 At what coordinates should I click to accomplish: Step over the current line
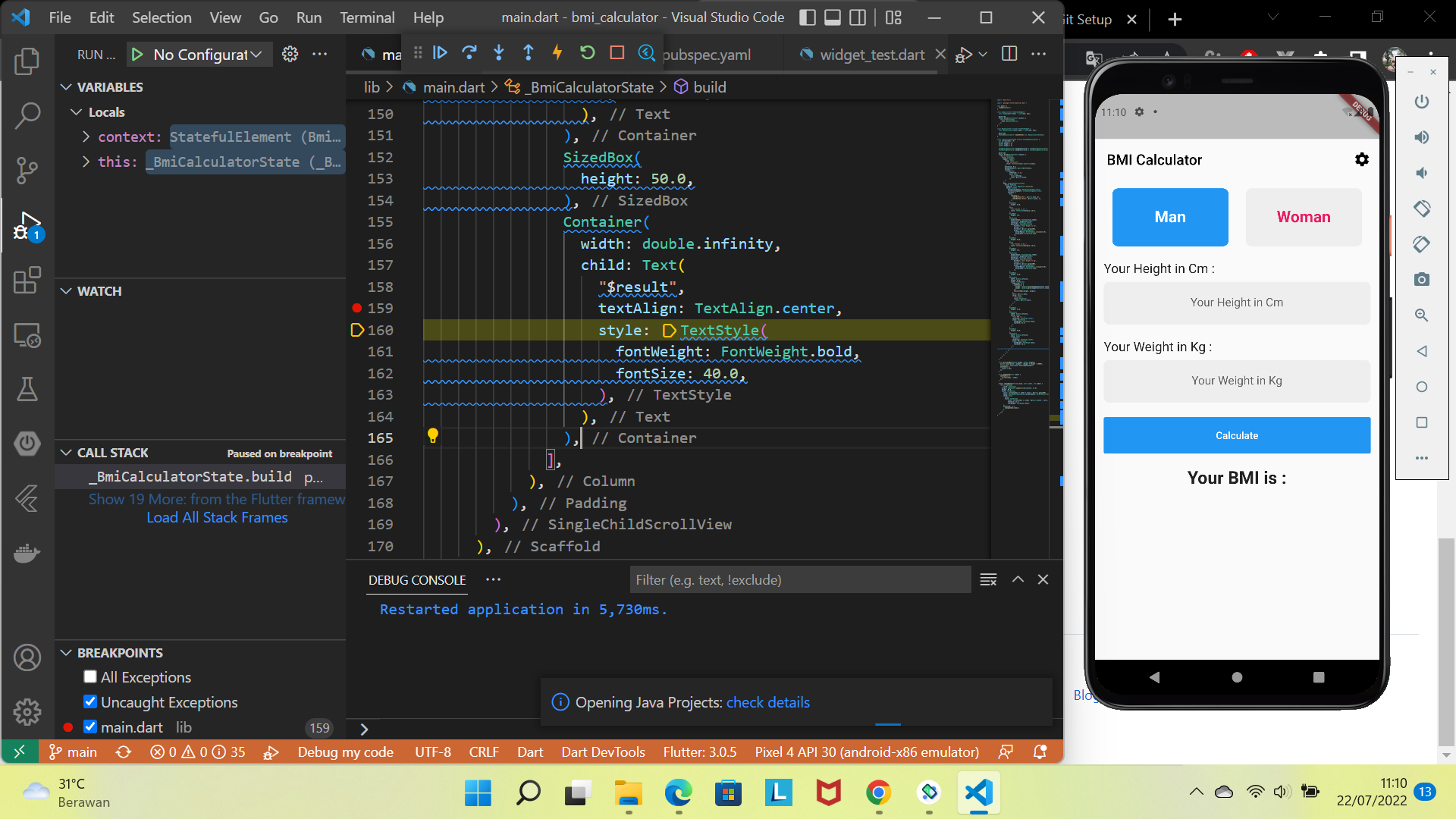coord(469,53)
